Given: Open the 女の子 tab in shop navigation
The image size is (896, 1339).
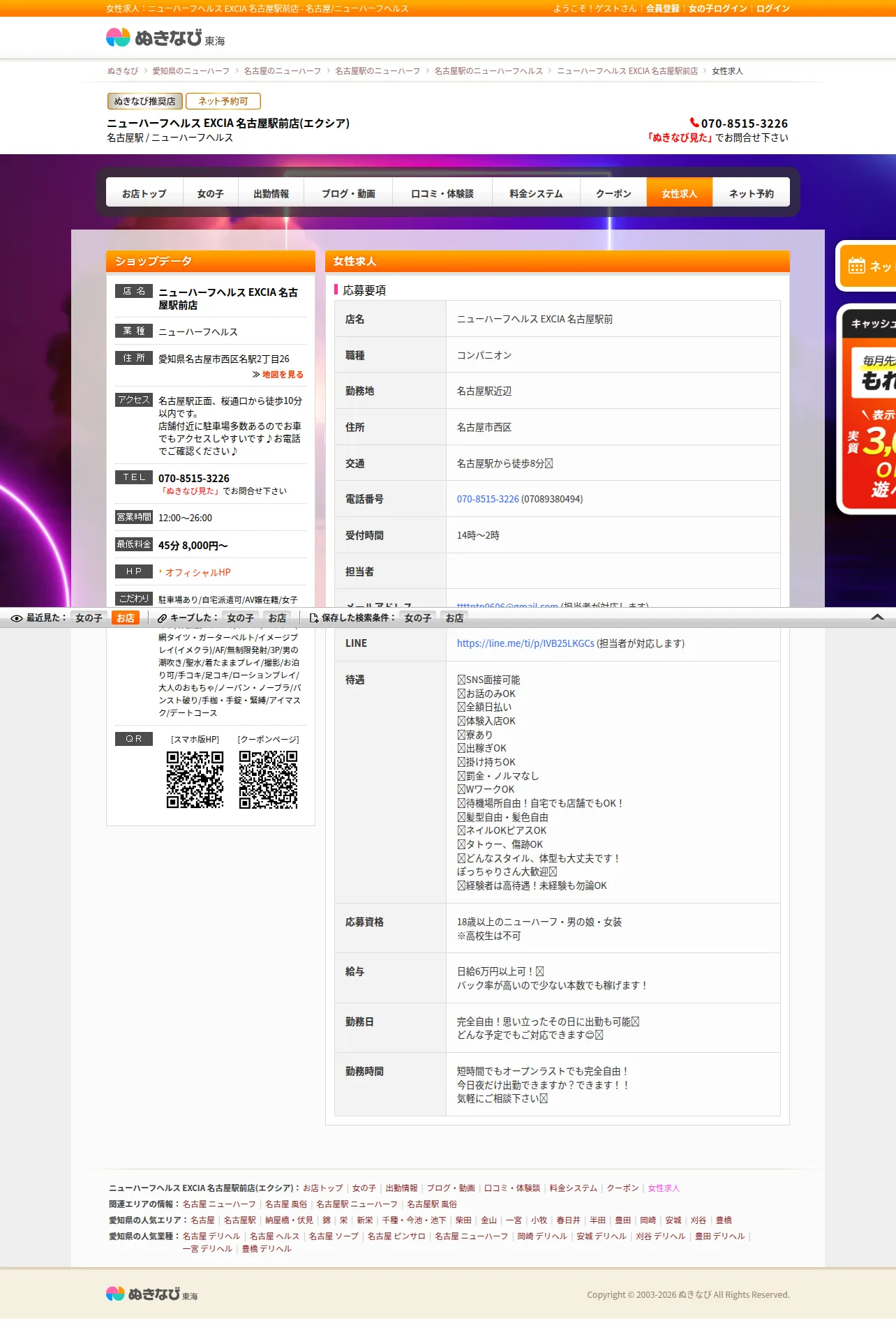Looking at the screenshot, I should (211, 193).
